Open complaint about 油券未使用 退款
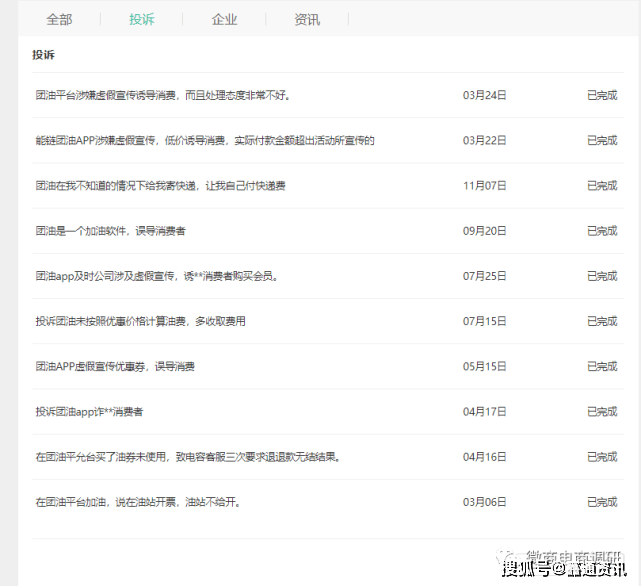The height and width of the screenshot is (586, 641). pos(188,457)
